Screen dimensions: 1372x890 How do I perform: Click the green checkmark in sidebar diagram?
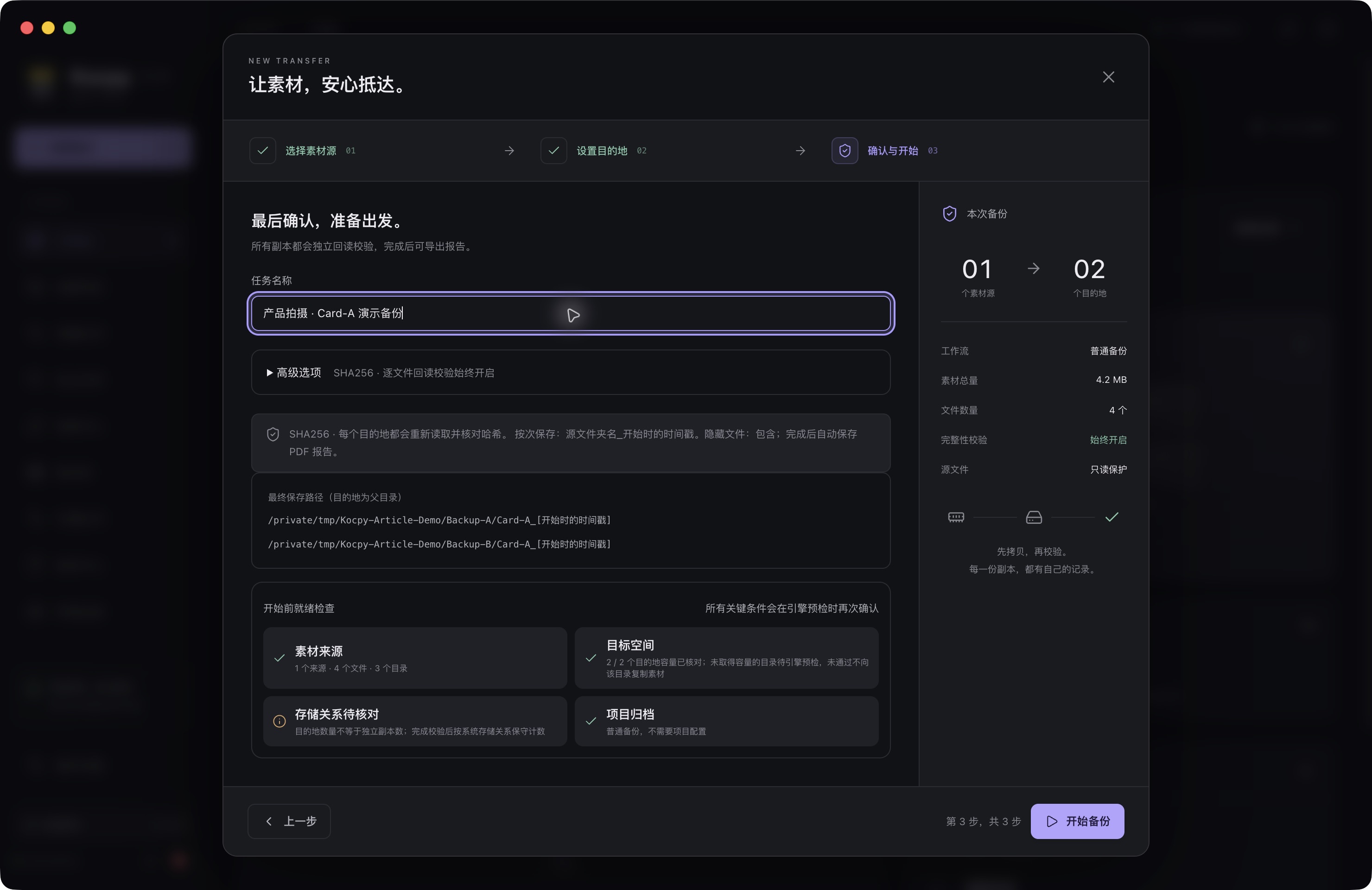[x=1112, y=517]
